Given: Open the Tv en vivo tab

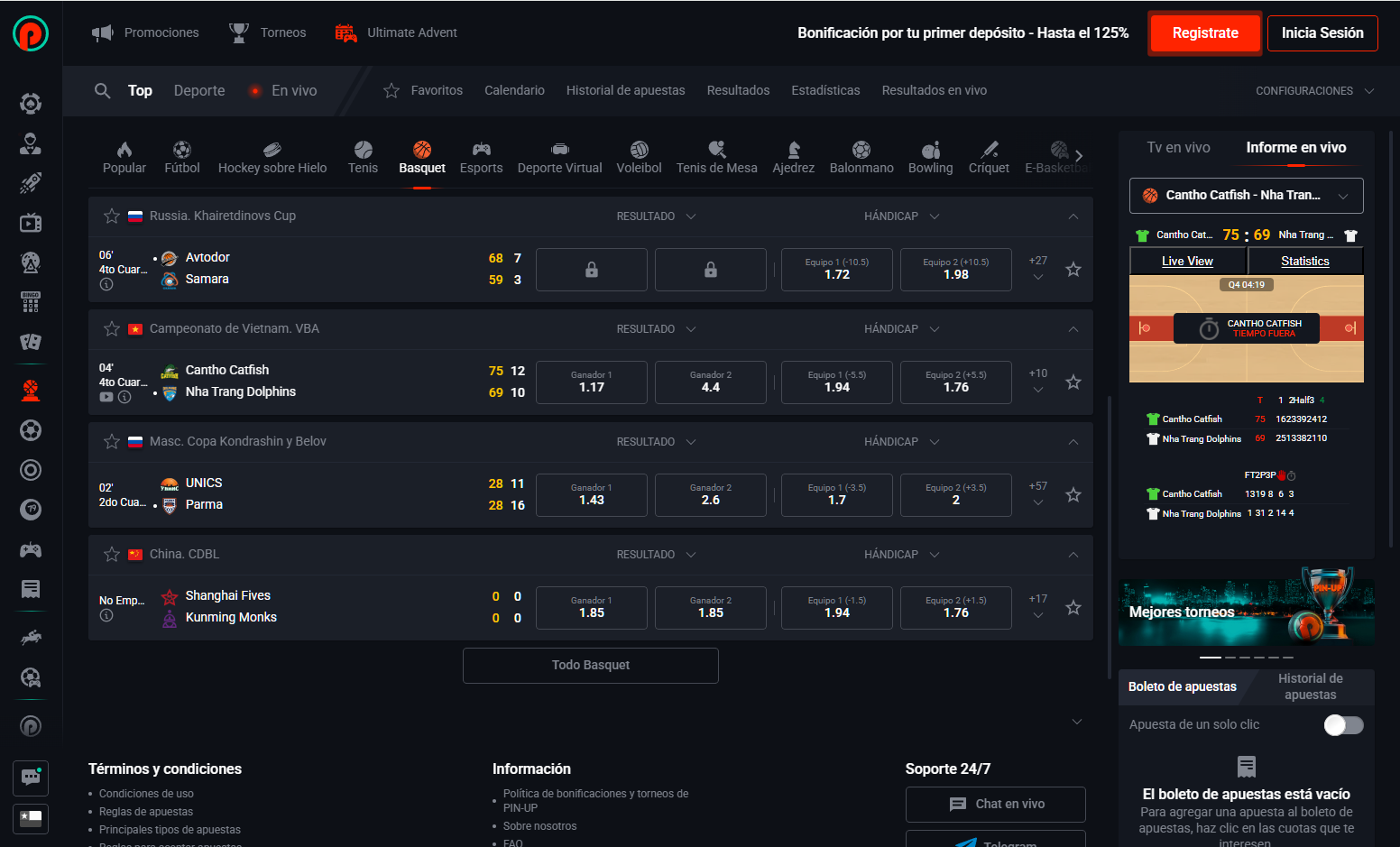Looking at the screenshot, I should tap(1179, 148).
